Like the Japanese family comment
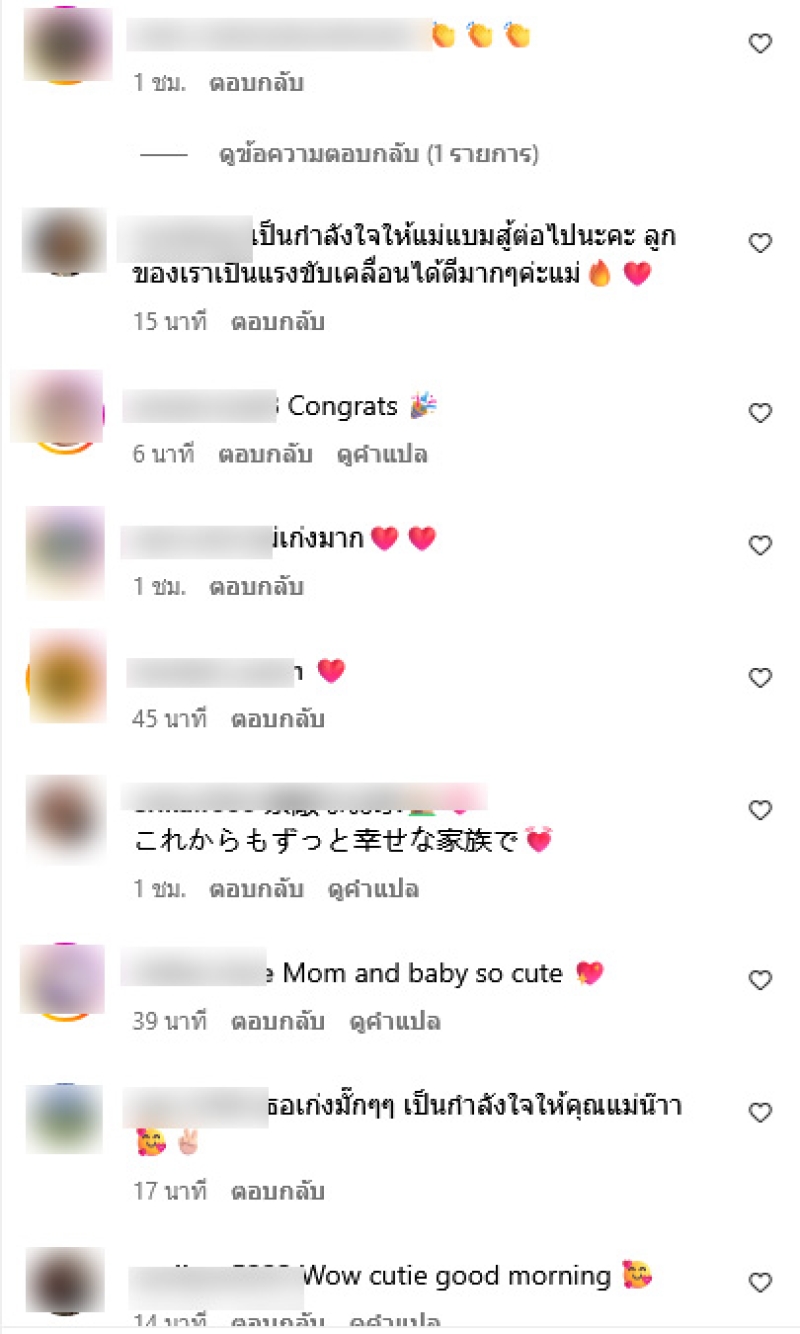 (x=761, y=810)
